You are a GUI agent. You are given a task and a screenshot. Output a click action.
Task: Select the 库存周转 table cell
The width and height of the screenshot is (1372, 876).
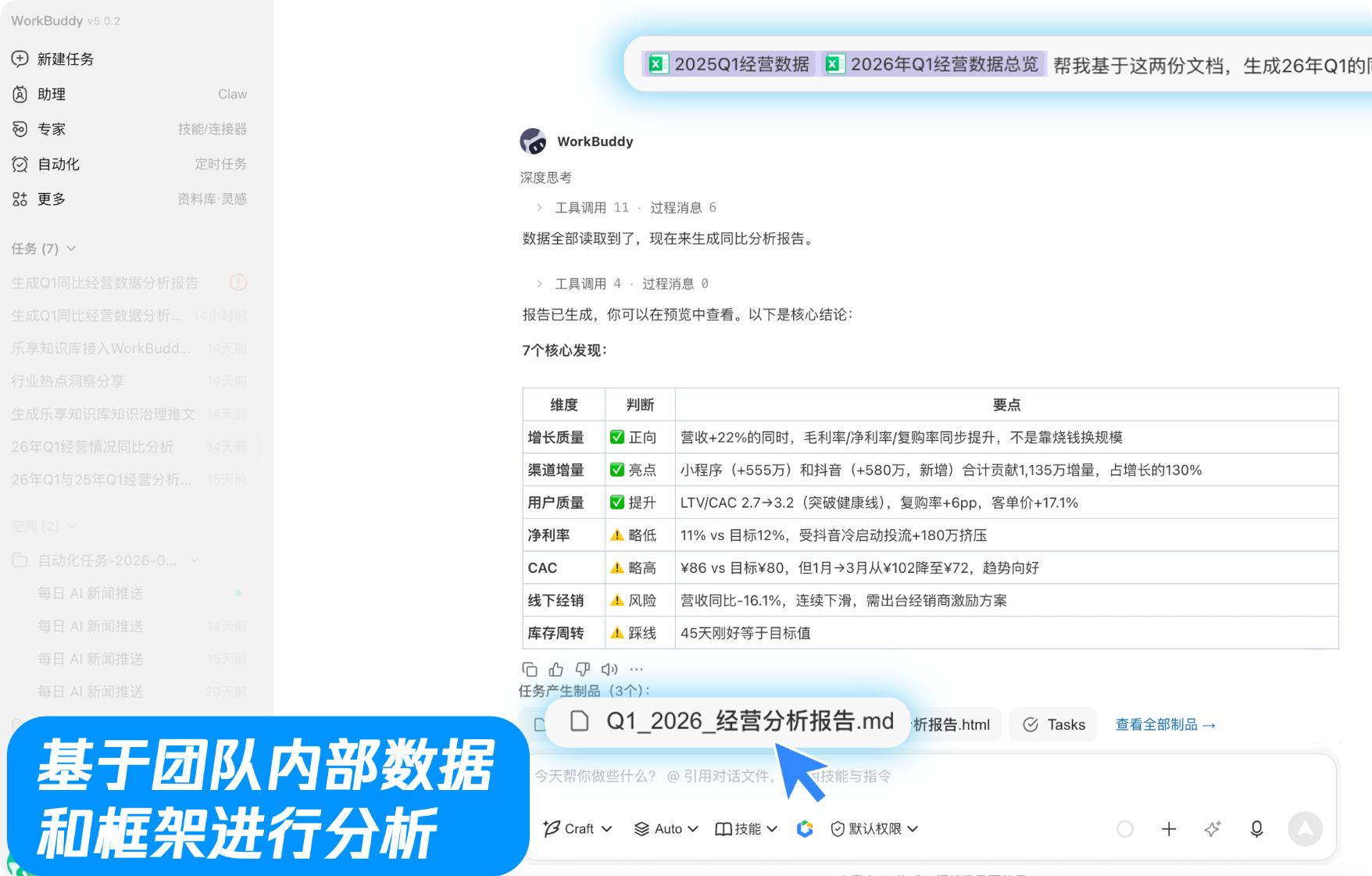click(x=563, y=633)
